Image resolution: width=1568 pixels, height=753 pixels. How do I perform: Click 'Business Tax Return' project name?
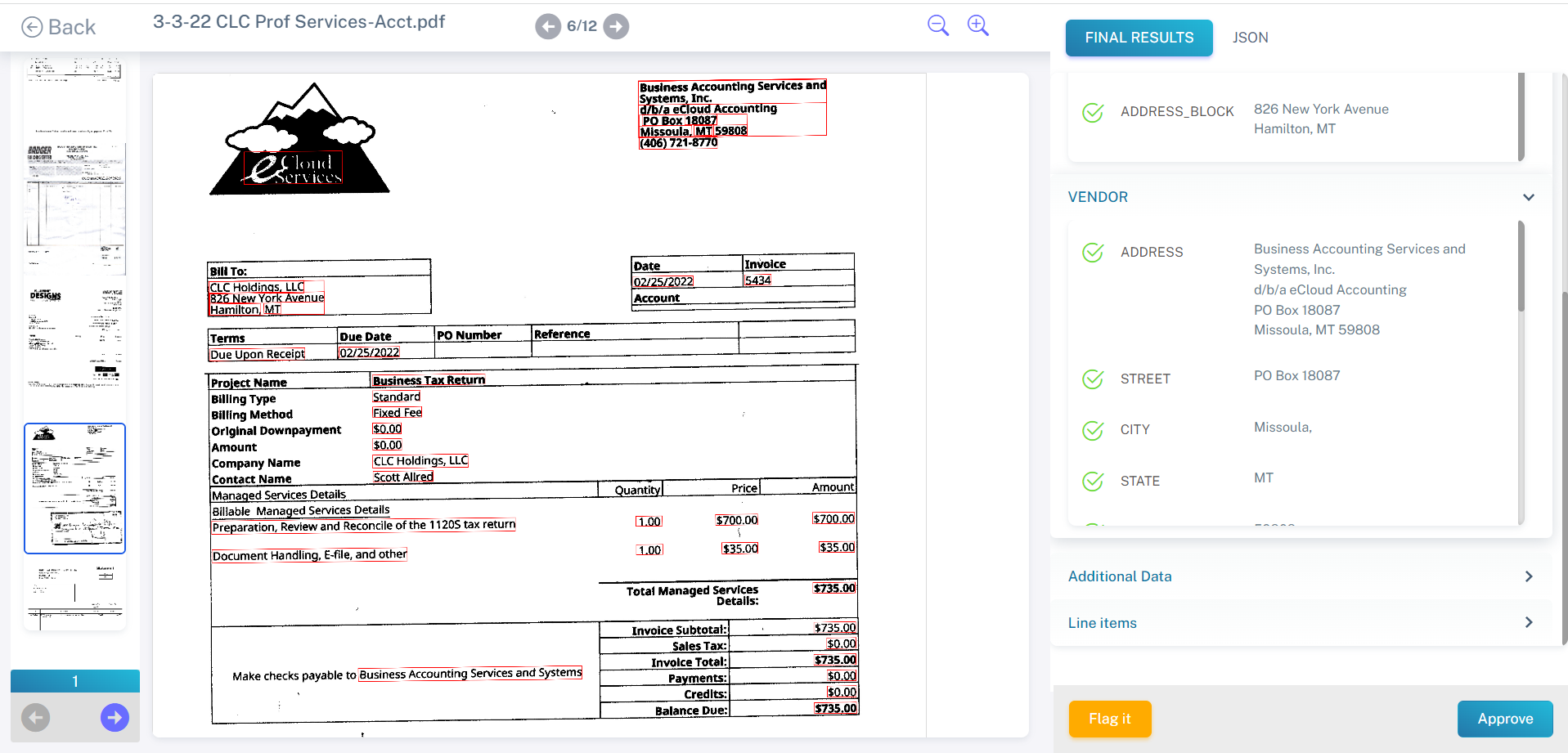(429, 381)
